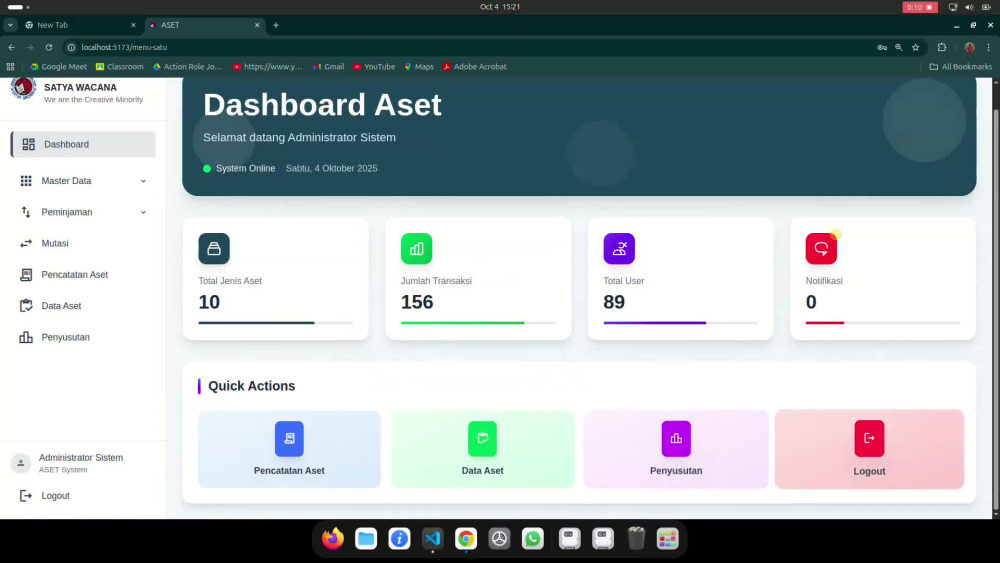Click the Peminjaman arrows icon
This screenshot has height=563, width=1000.
pos(26,212)
